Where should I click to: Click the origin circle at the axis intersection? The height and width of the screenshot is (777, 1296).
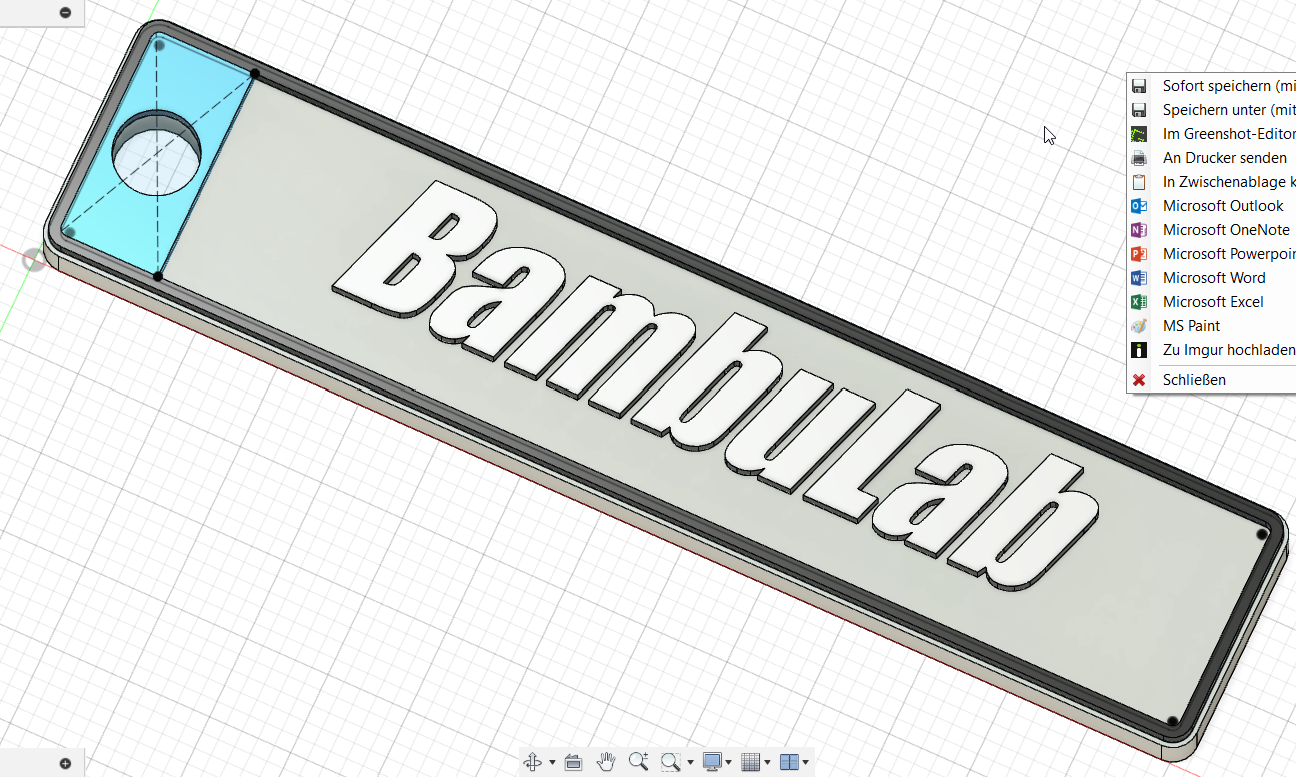34,260
